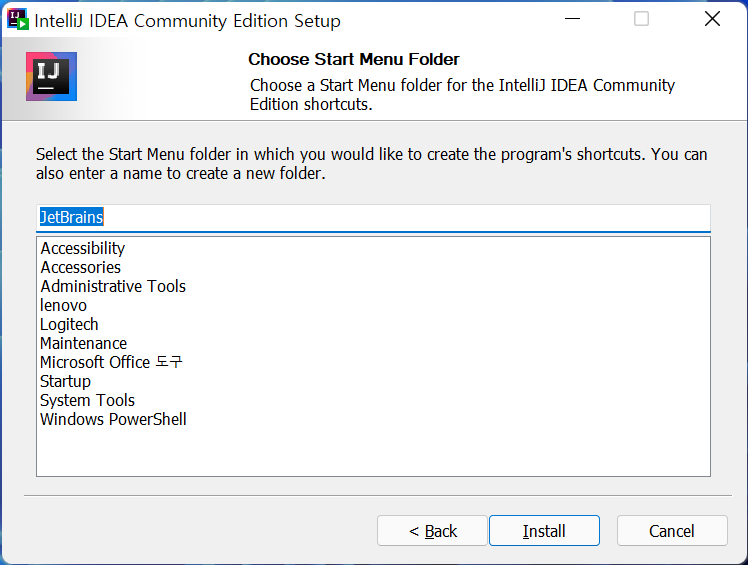Choose the Administrative Tools folder

tap(113, 286)
